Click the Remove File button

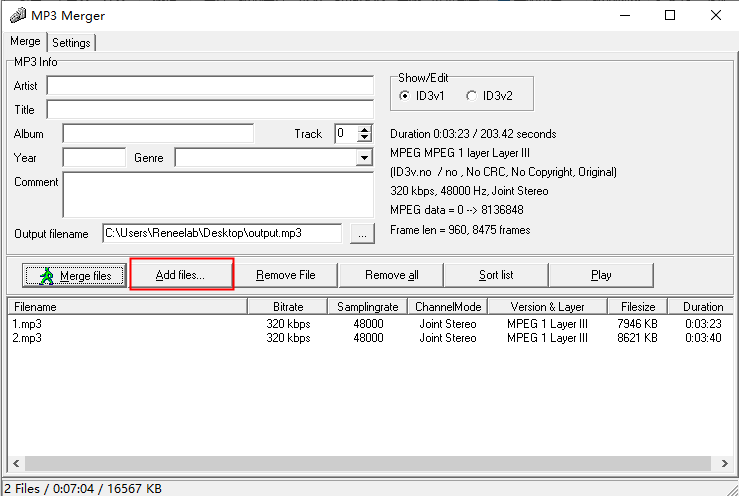[286, 275]
